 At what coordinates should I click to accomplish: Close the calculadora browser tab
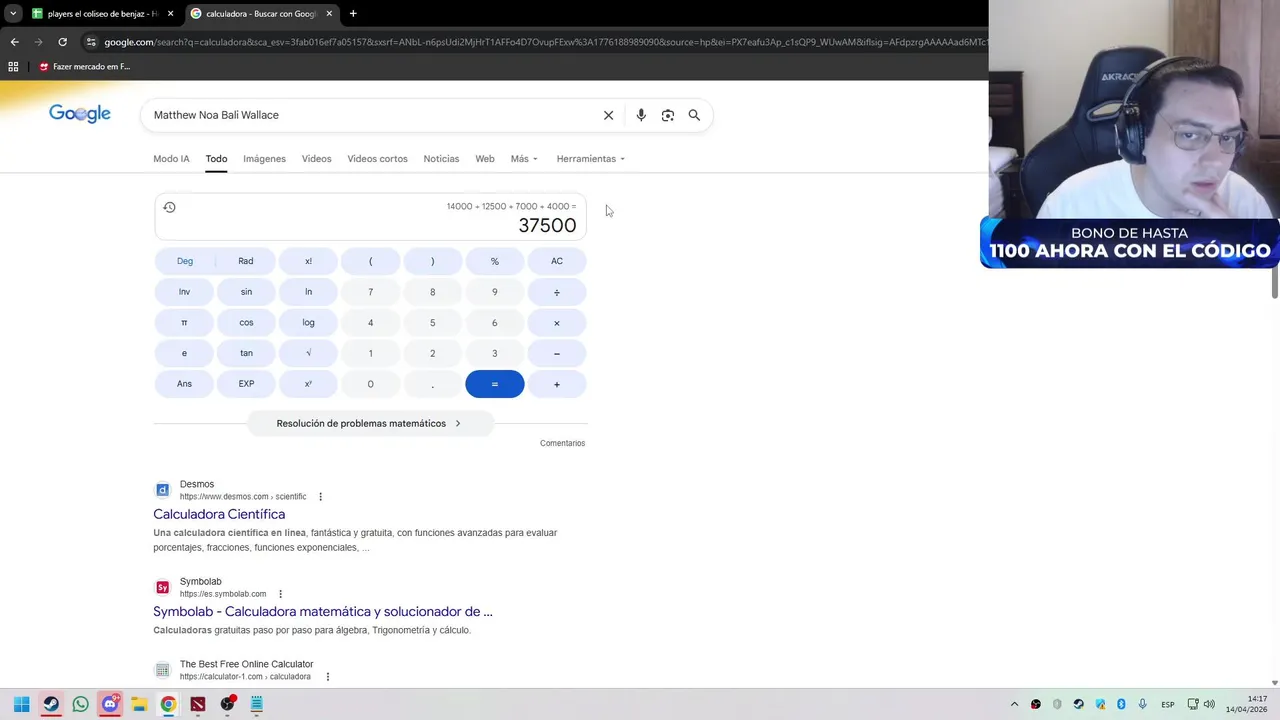(329, 14)
